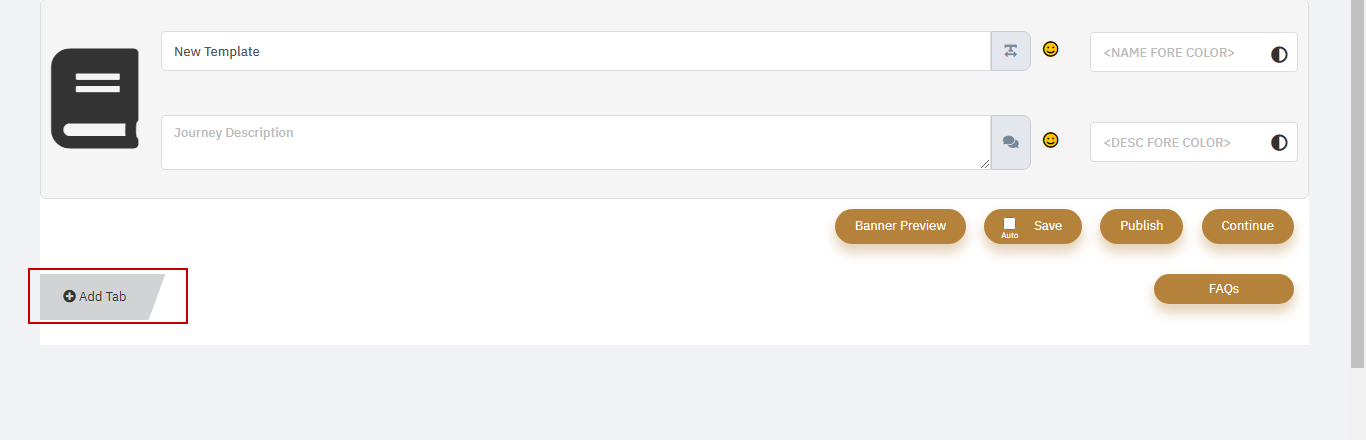This screenshot has height=440, width=1366.
Task: Open emoji picker next to template name
Action: (1050, 49)
